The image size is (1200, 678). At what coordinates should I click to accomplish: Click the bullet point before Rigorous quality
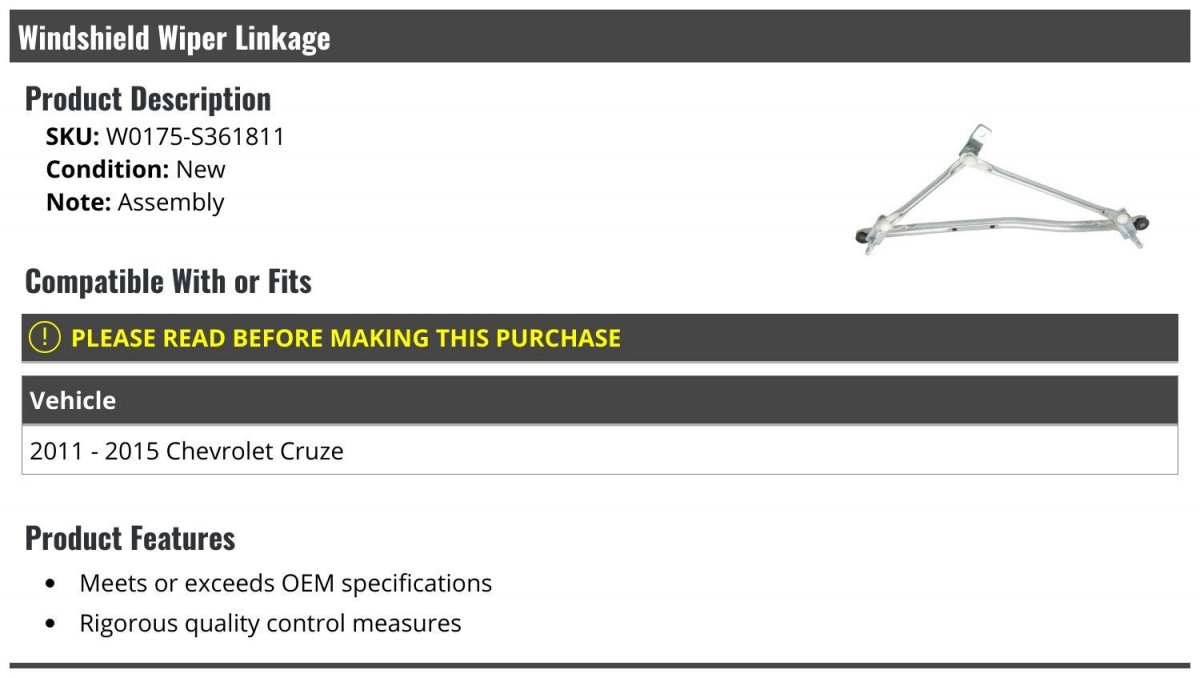tap(51, 624)
